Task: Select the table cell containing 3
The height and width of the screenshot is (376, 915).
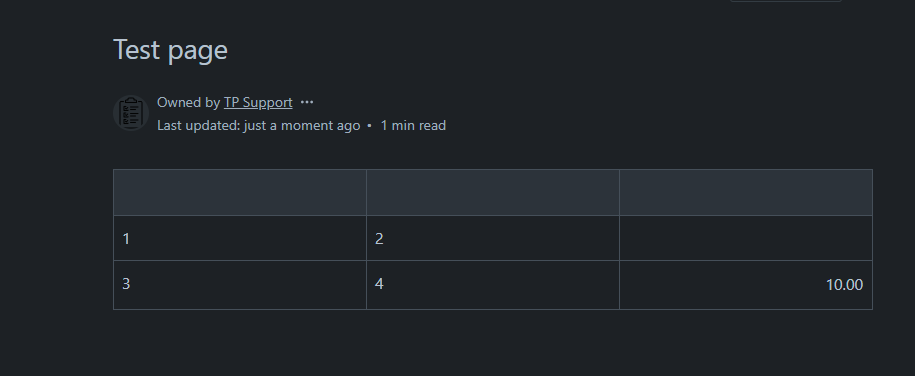Action: (240, 285)
